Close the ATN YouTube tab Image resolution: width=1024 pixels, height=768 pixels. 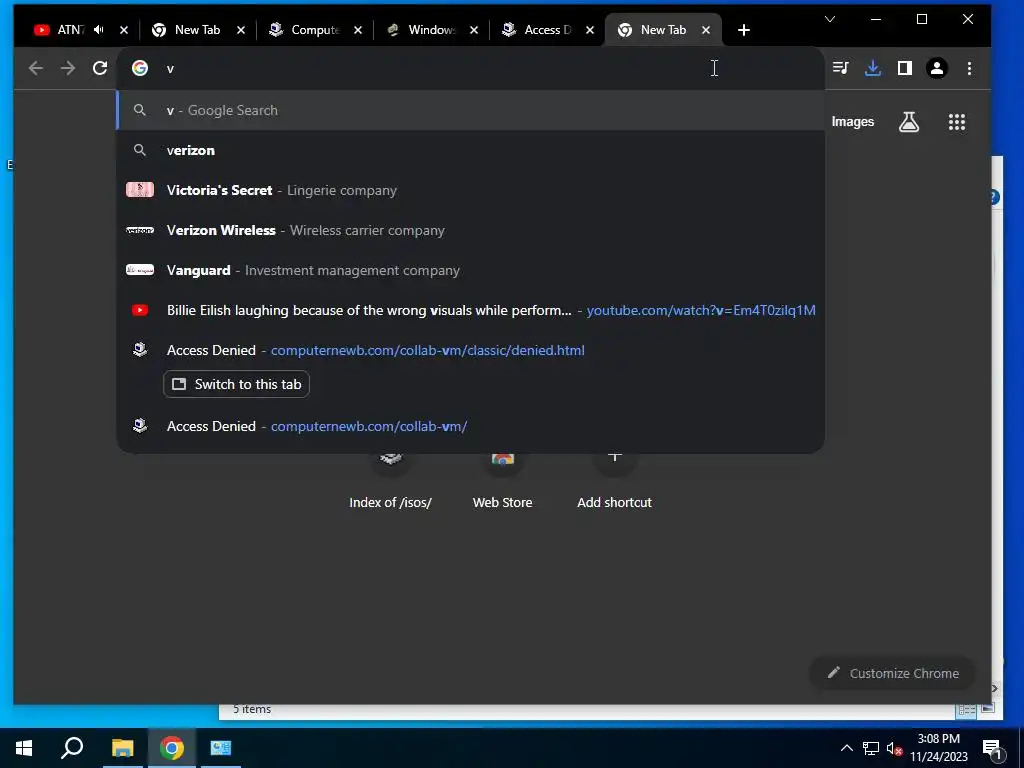click(x=124, y=30)
